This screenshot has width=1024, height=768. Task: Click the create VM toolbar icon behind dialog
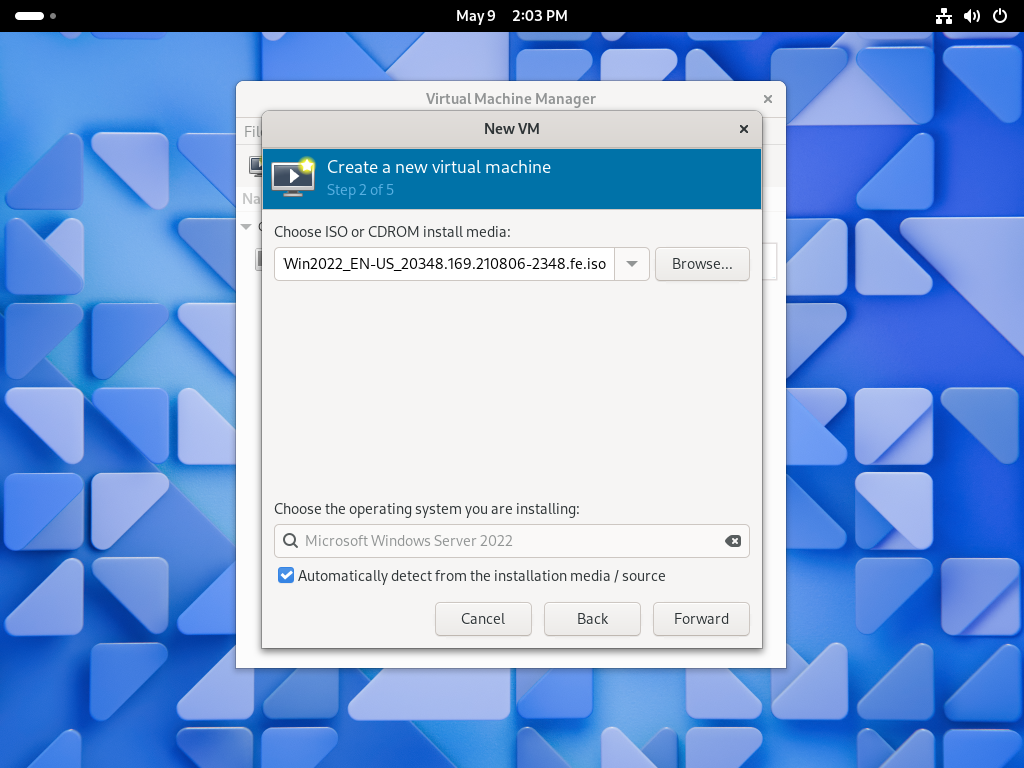tap(254, 165)
